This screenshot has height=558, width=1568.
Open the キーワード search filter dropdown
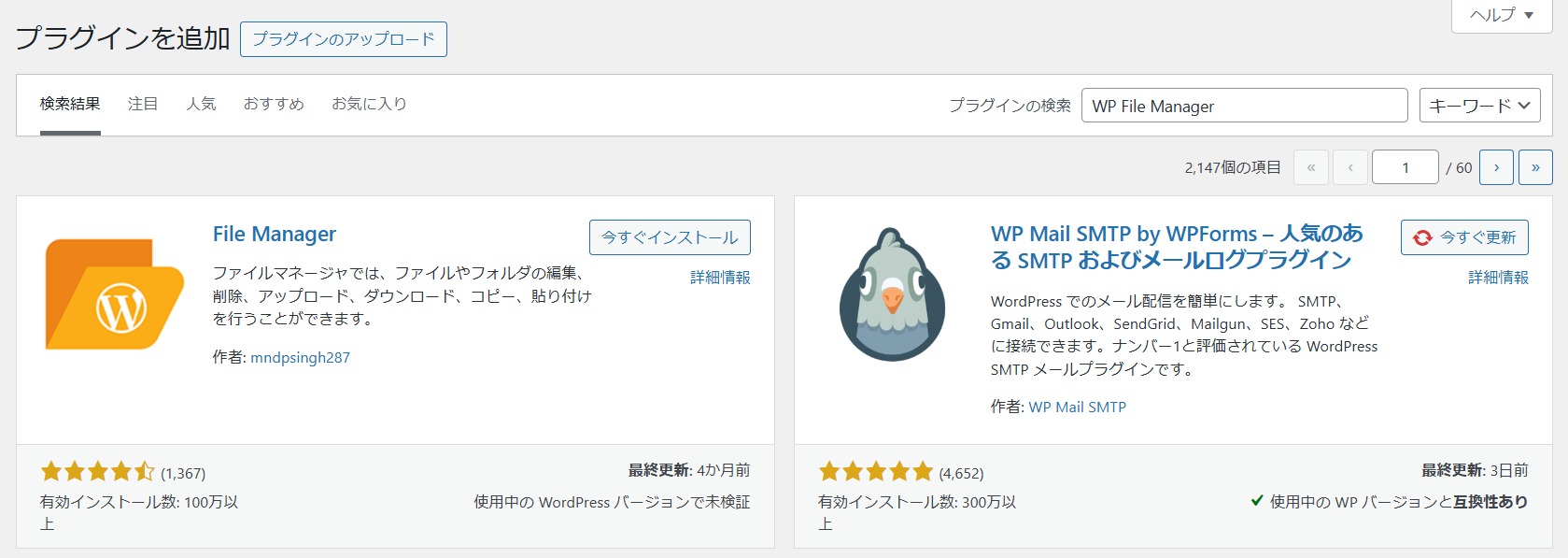[x=1478, y=105]
